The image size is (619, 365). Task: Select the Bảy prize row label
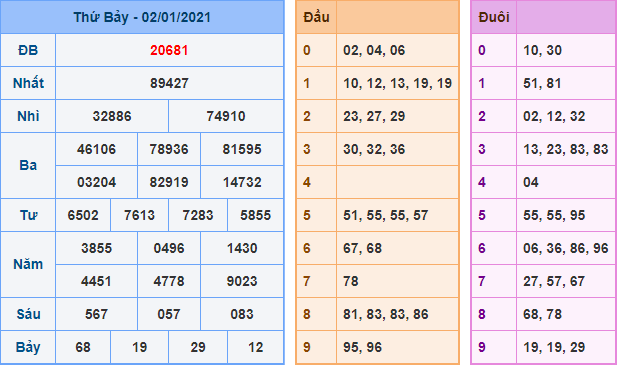(x=28, y=348)
